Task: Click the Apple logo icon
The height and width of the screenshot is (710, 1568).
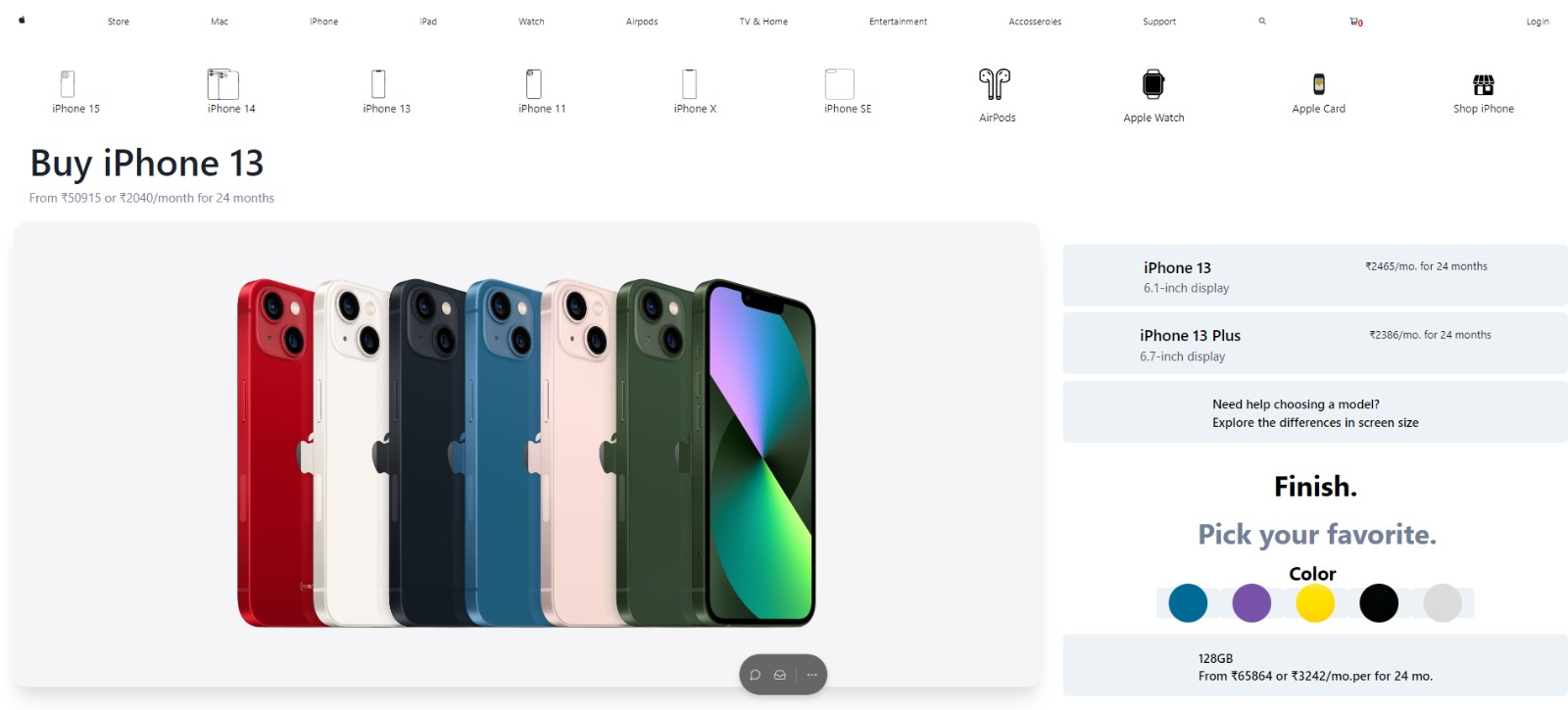Action: (22, 20)
